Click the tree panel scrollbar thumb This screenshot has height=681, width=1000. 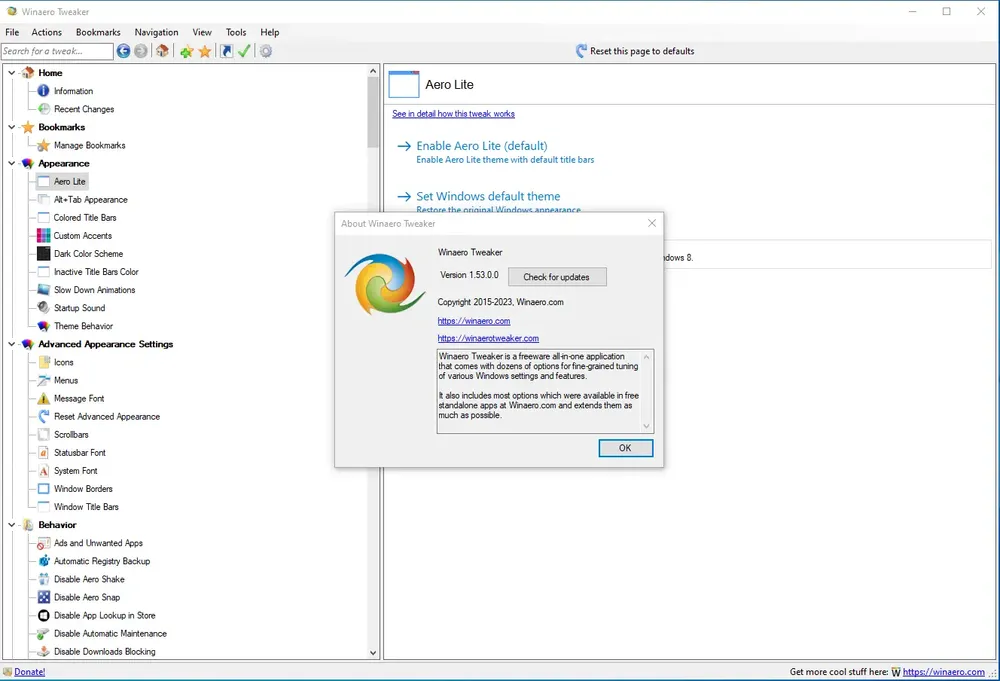tap(373, 112)
